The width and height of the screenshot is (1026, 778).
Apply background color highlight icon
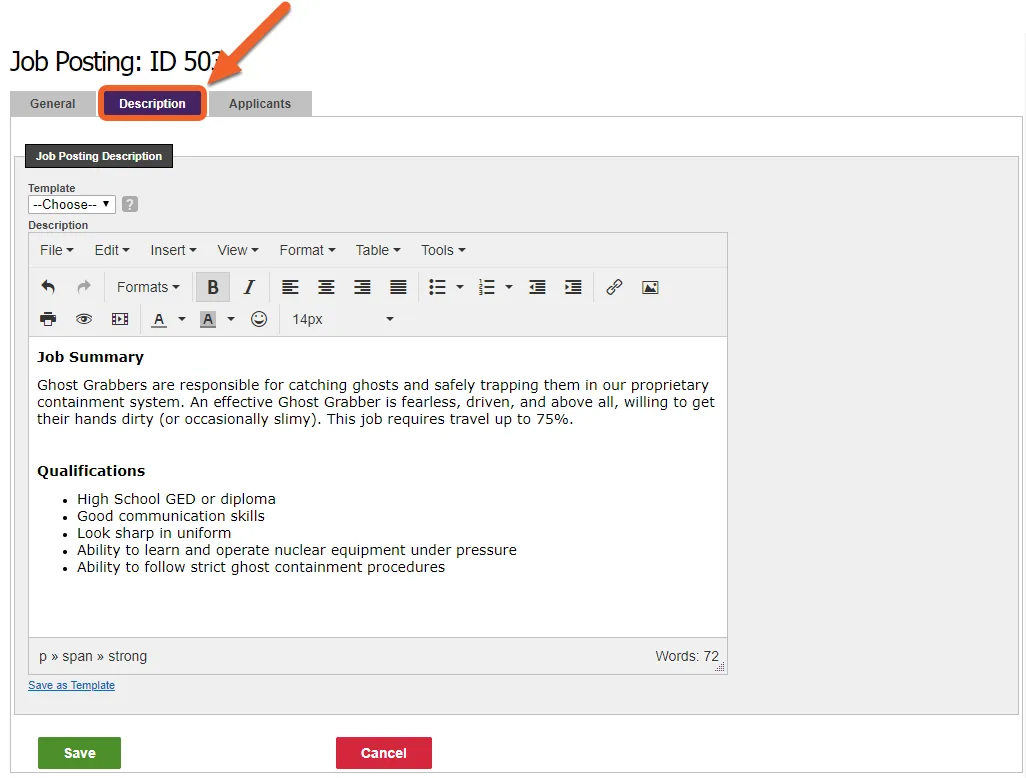pos(208,319)
